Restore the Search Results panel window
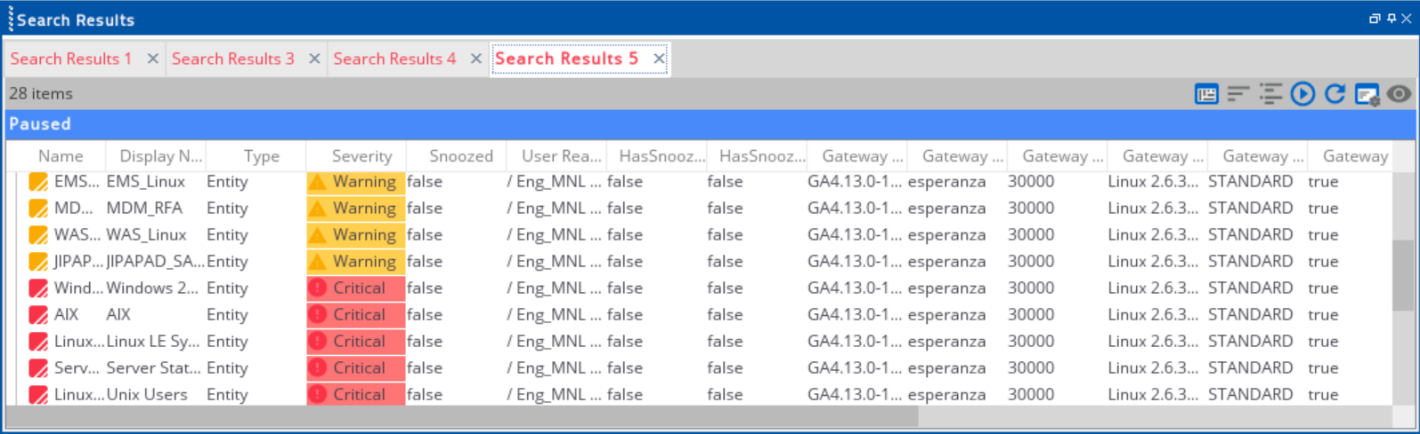1420x434 pixels. click(x=1375, y=19)
